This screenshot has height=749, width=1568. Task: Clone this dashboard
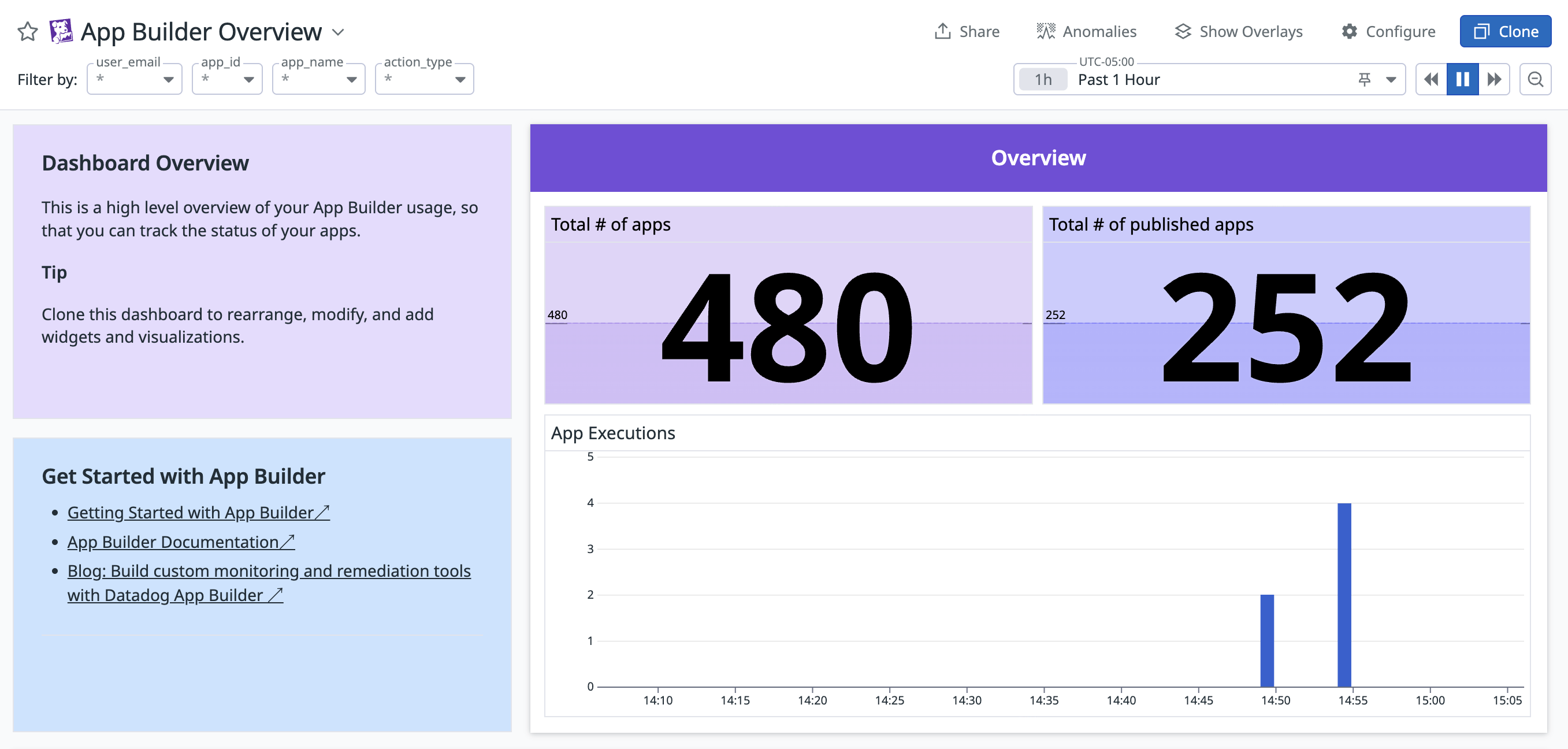(1504, 32)
